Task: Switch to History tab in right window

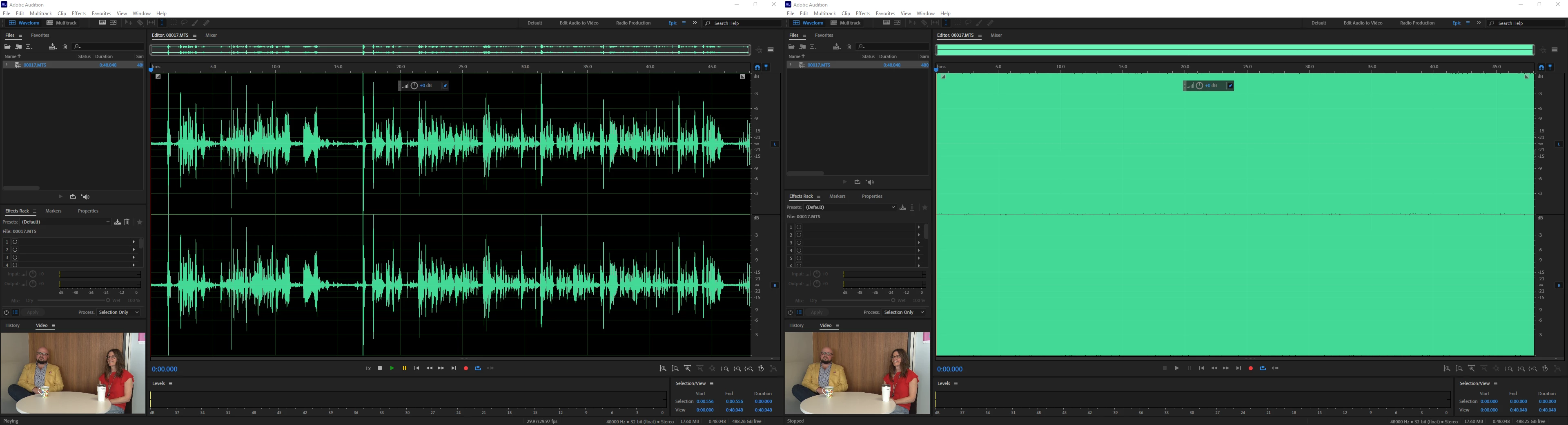Action: pos(796,326)
